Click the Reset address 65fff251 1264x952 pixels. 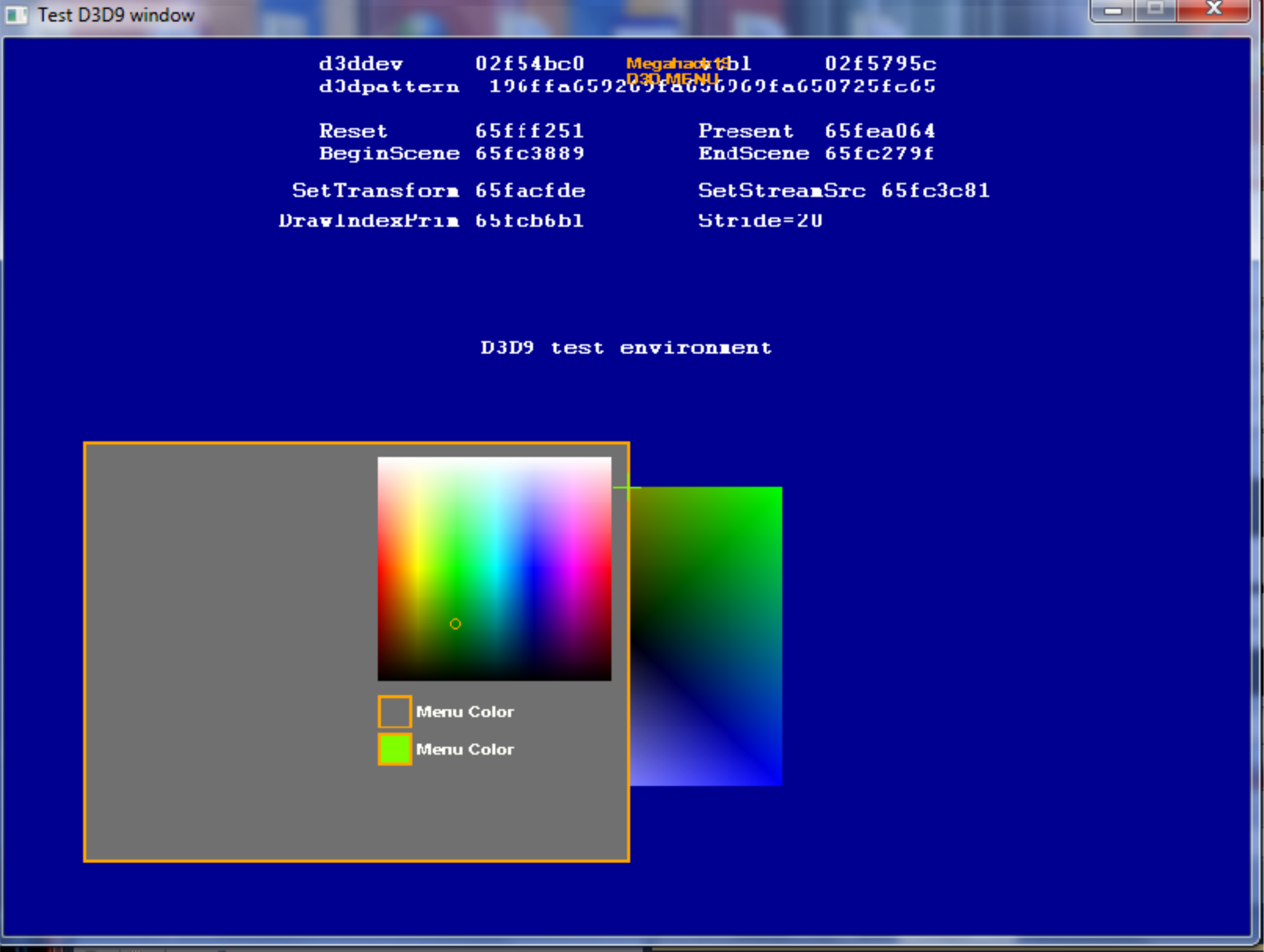tap(530, 131)
